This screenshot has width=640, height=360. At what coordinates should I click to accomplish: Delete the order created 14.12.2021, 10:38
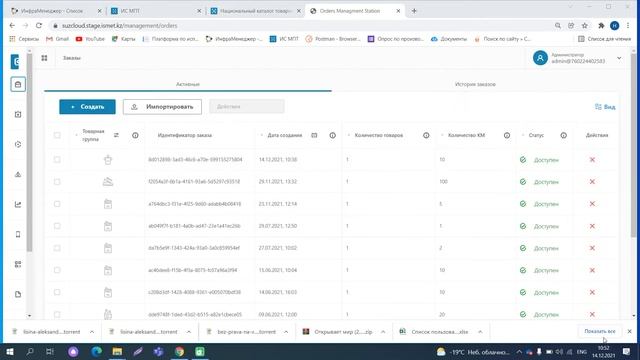[592, 160]
